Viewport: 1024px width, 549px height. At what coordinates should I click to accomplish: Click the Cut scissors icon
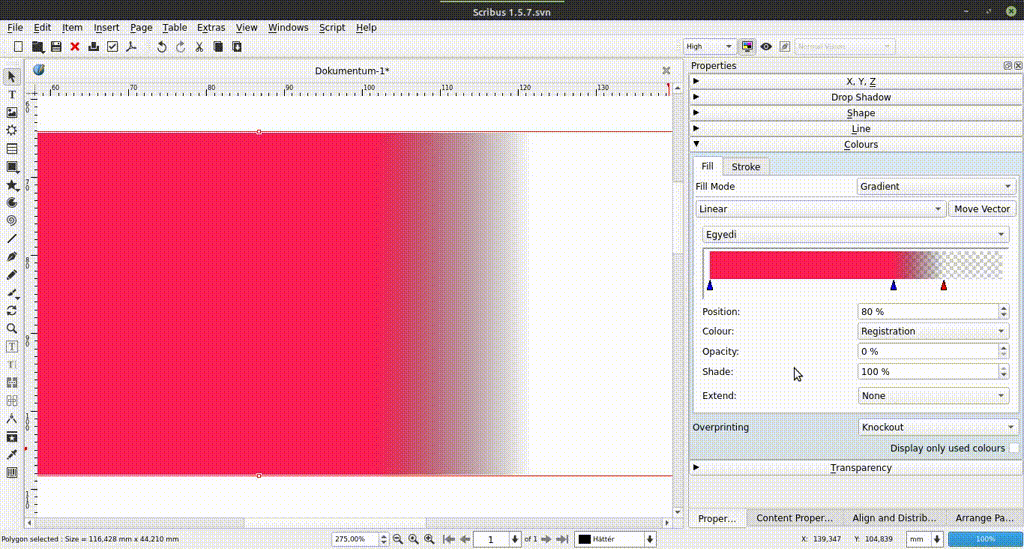click(x=199, y=47)
